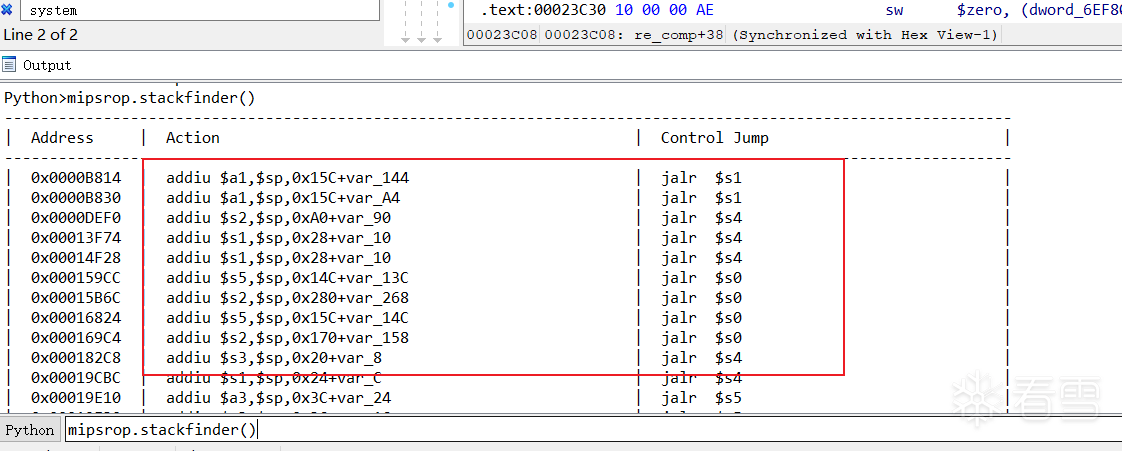Click action addiu $s2,$sp,0x170+var_158
The height and width of the screenshot is (451, 1122).
(x=288, y=338)
